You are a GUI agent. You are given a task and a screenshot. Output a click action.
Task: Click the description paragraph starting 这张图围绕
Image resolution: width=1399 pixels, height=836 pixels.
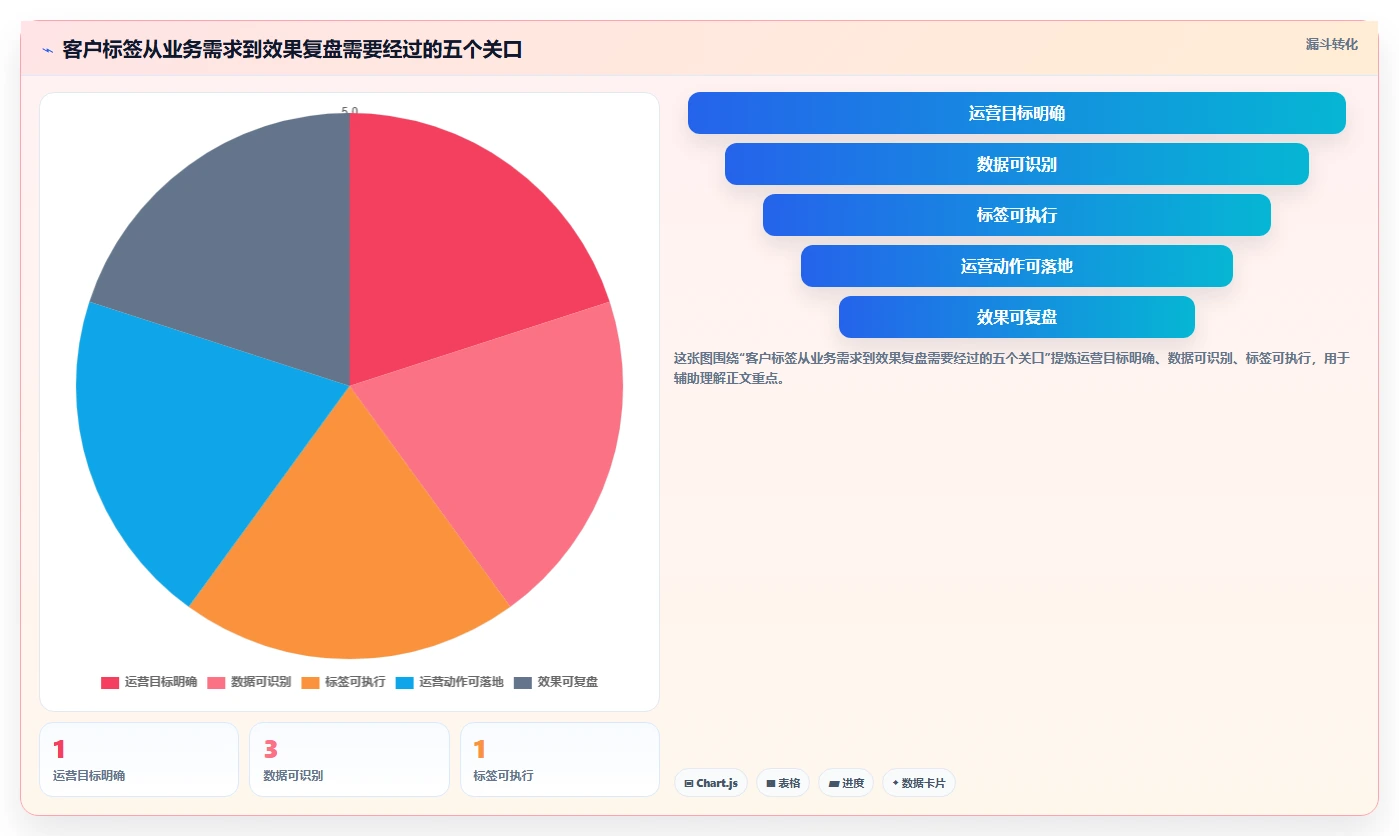tap(1012, 368)
